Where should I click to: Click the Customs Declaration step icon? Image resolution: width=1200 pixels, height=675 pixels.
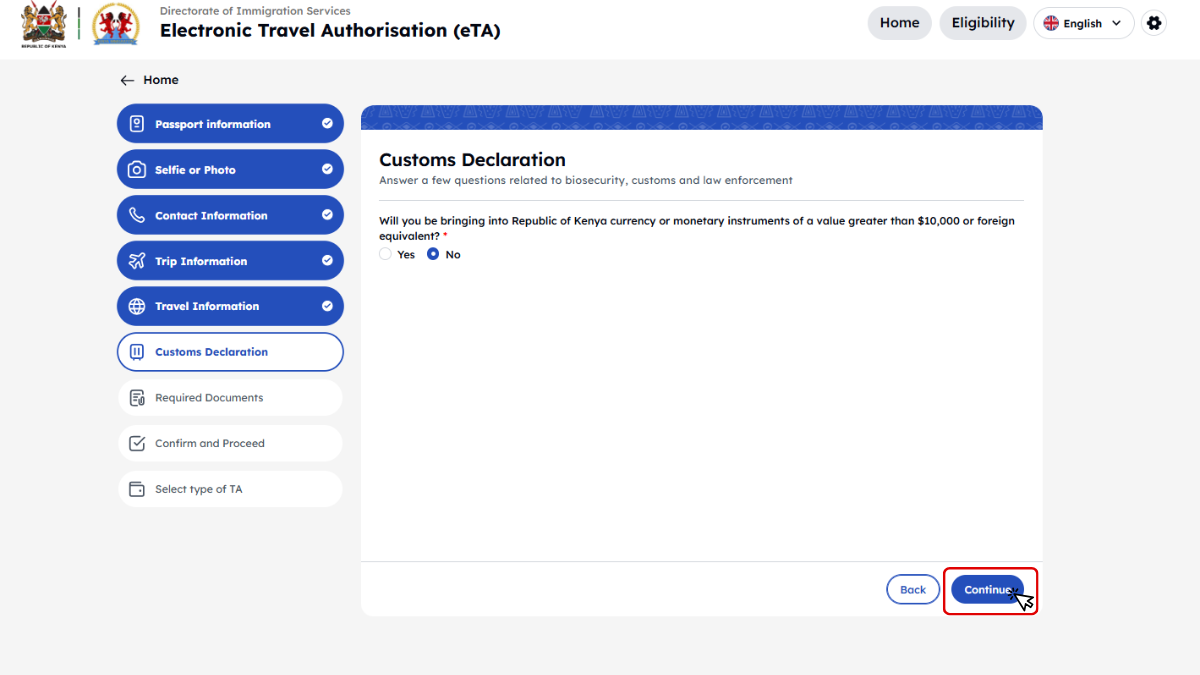click(x=137, y=352)
